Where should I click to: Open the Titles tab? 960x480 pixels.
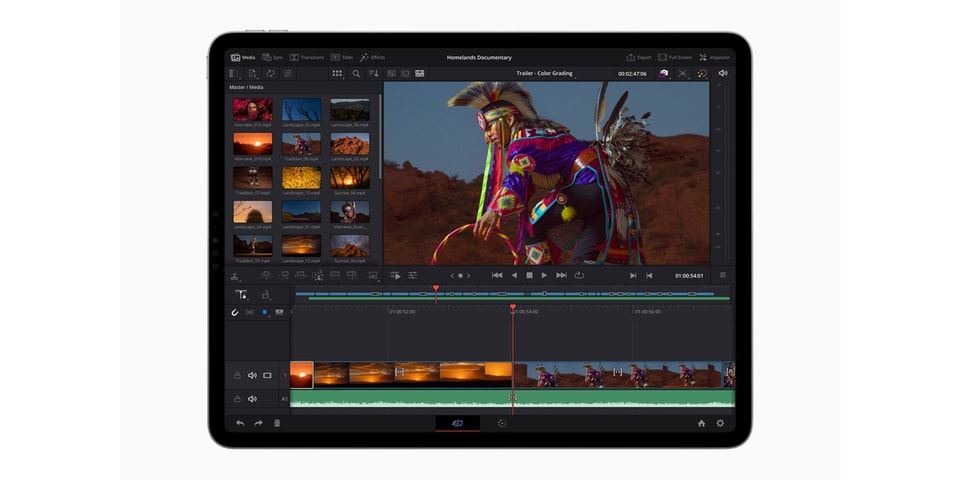(x=342, y=58)
